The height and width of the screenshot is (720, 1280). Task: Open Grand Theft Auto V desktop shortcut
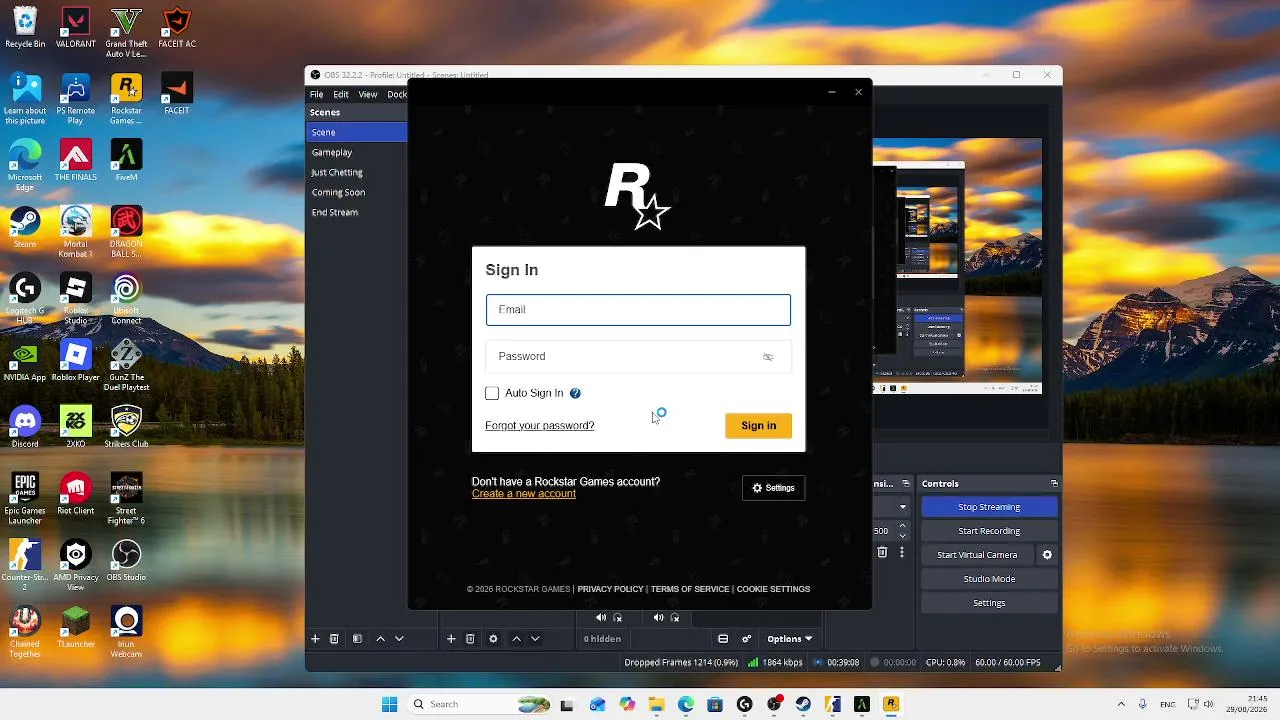point(126,33)
